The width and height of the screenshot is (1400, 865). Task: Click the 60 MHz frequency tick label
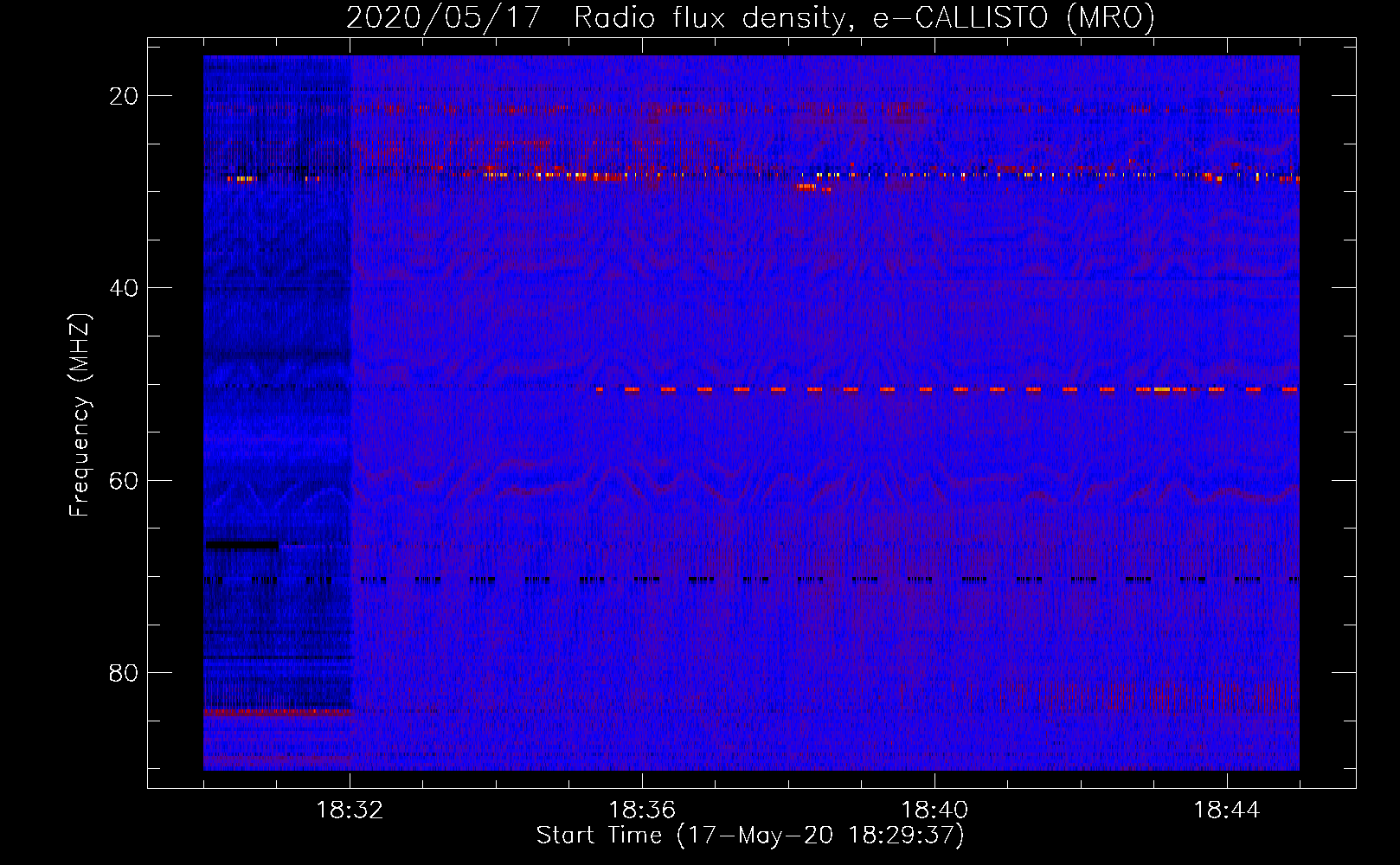pos(124,480)
